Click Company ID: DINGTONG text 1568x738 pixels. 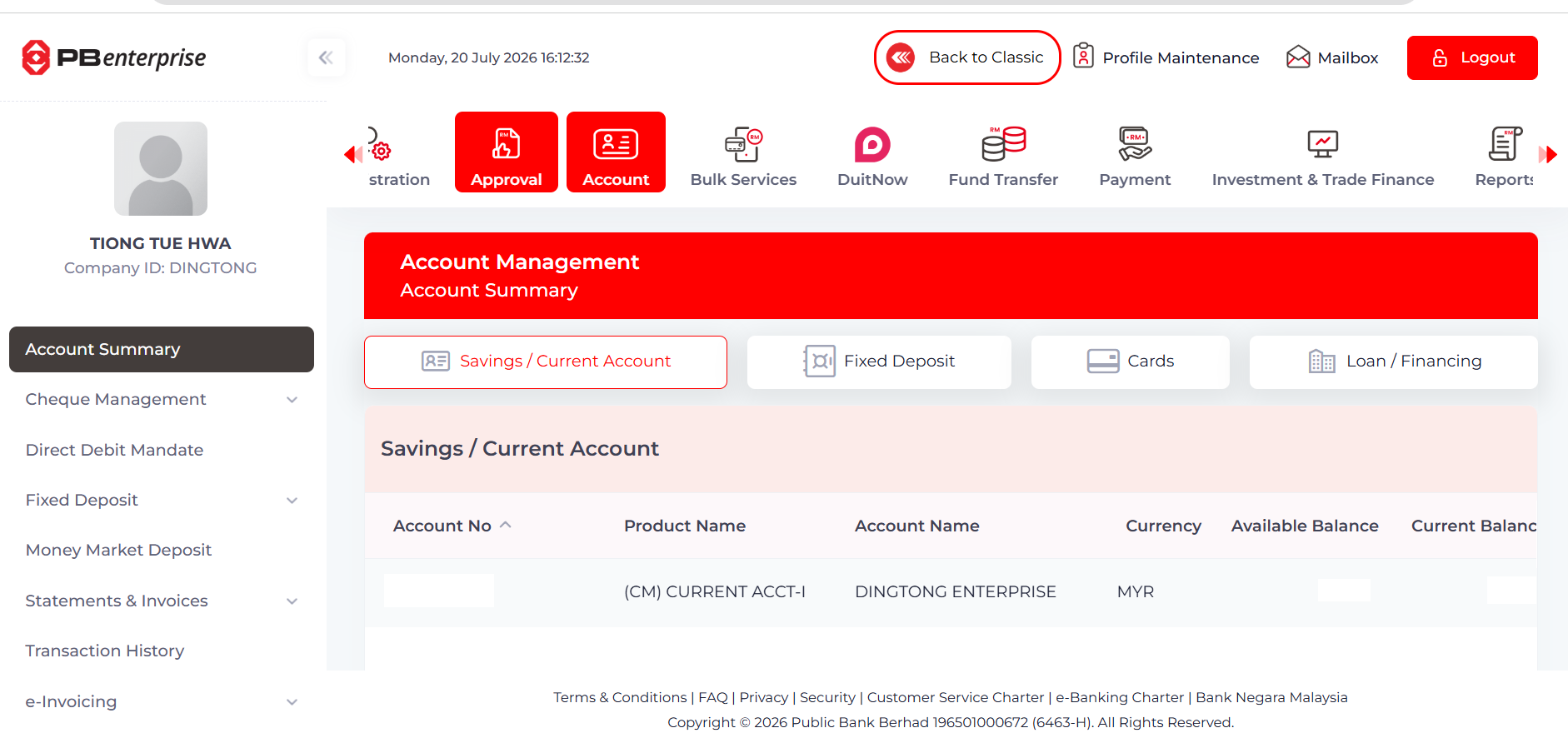(161, 267)
